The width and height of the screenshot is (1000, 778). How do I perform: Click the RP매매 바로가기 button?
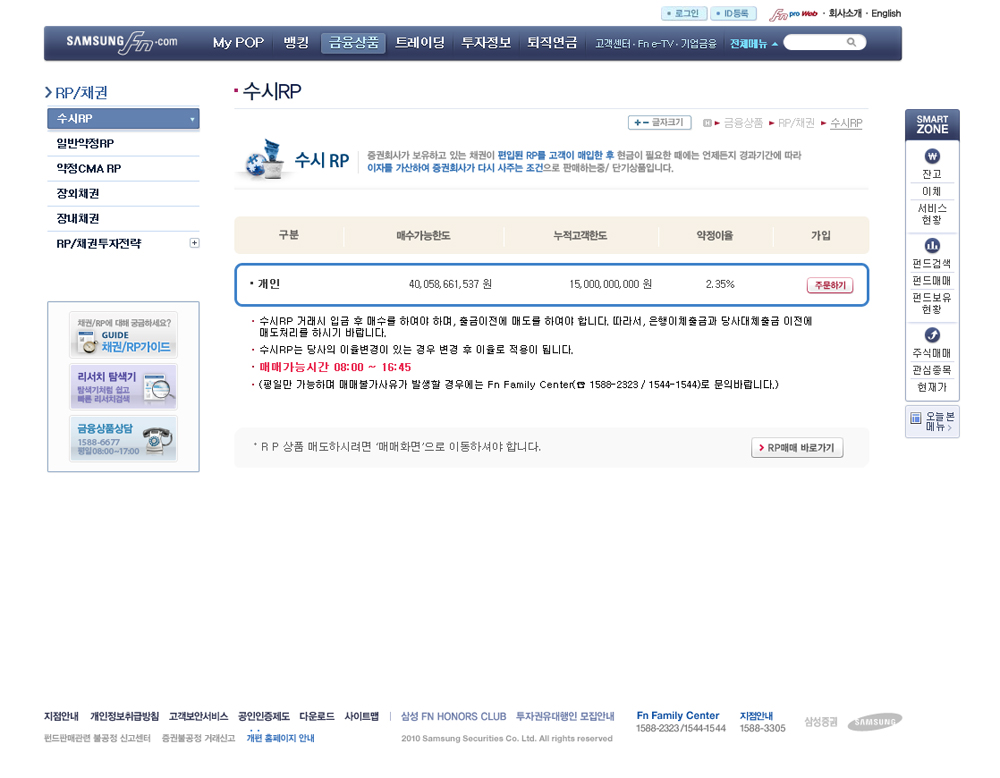tap(797, 448)
